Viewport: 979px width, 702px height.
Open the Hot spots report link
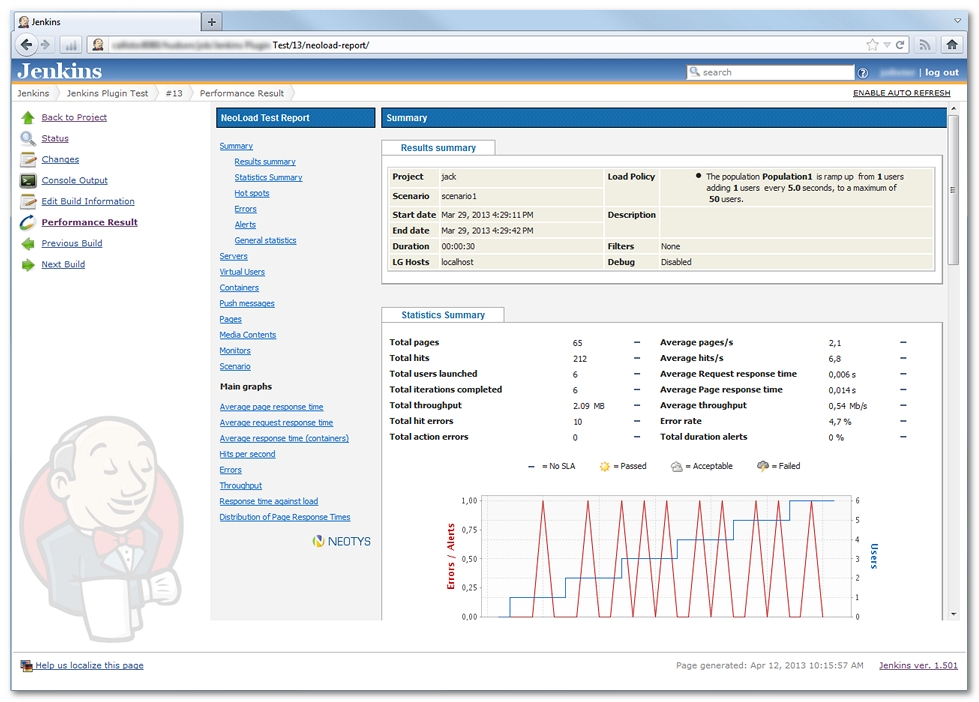point(251,193)
